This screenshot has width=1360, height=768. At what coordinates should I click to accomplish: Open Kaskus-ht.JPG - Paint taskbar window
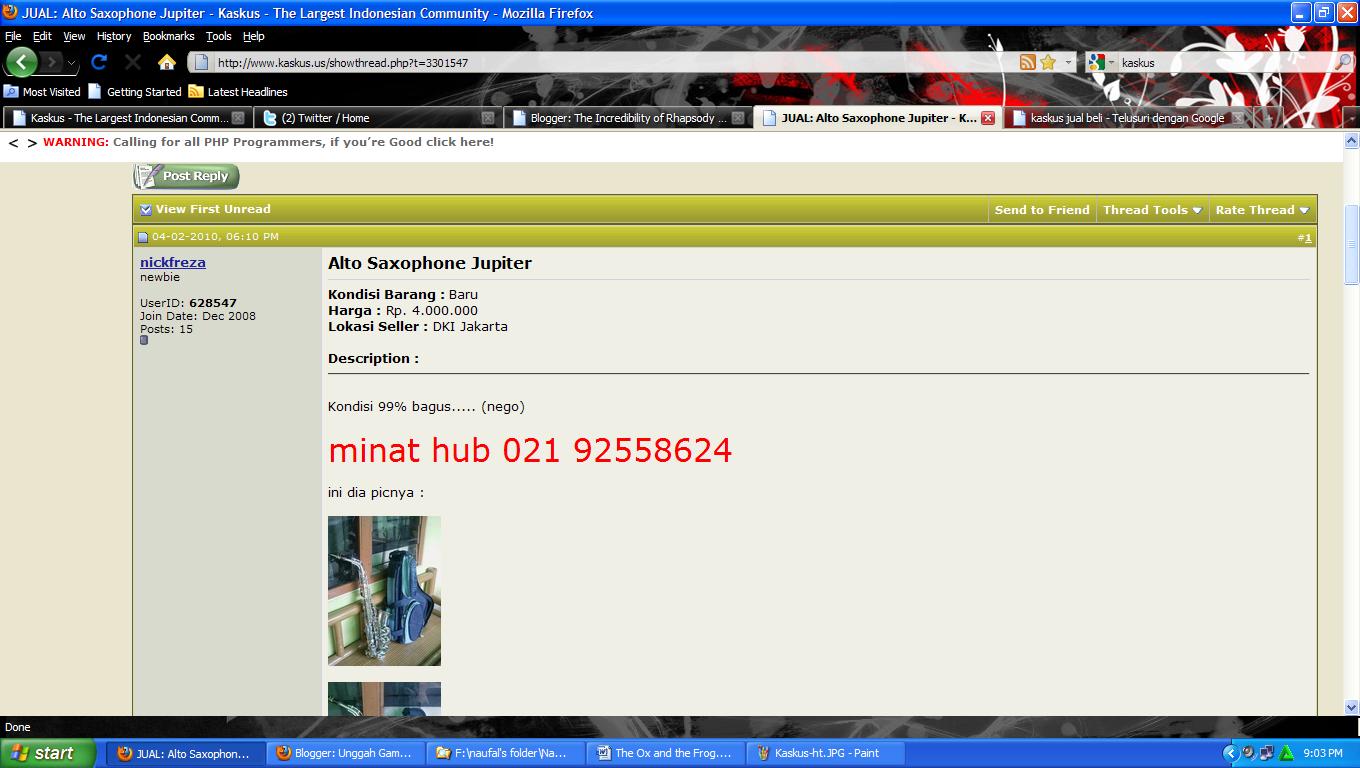827,753
